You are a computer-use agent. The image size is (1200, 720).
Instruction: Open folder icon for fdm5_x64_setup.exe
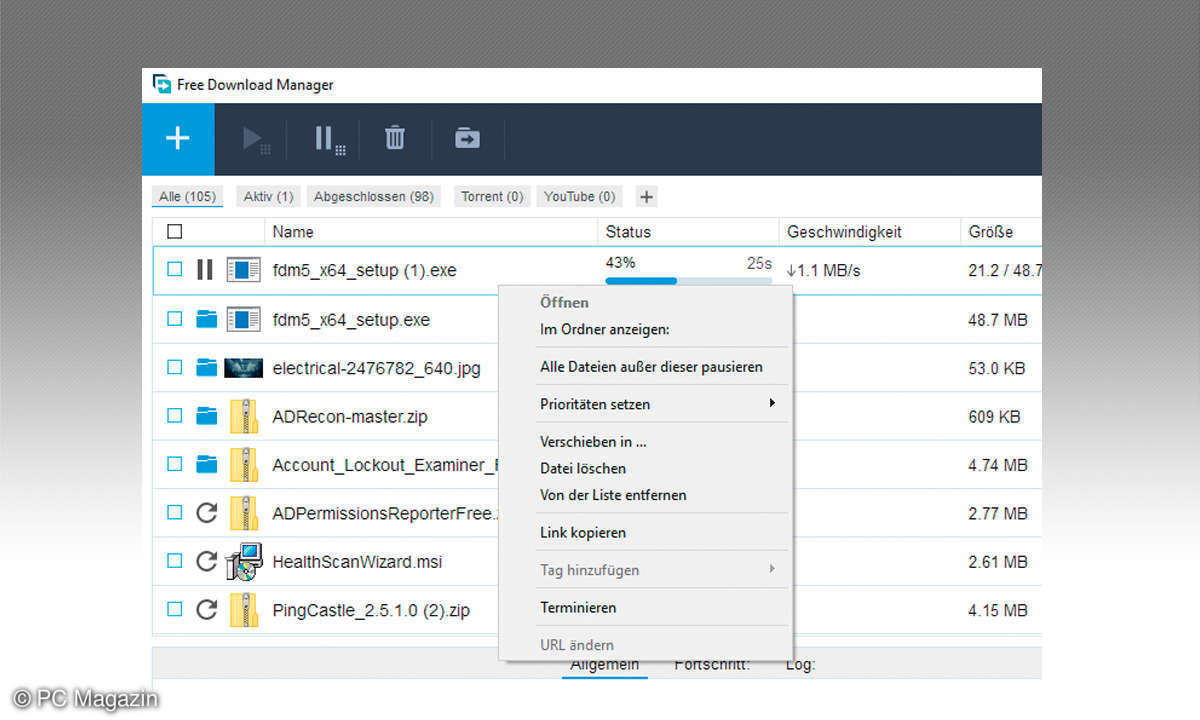pos(206,320)
